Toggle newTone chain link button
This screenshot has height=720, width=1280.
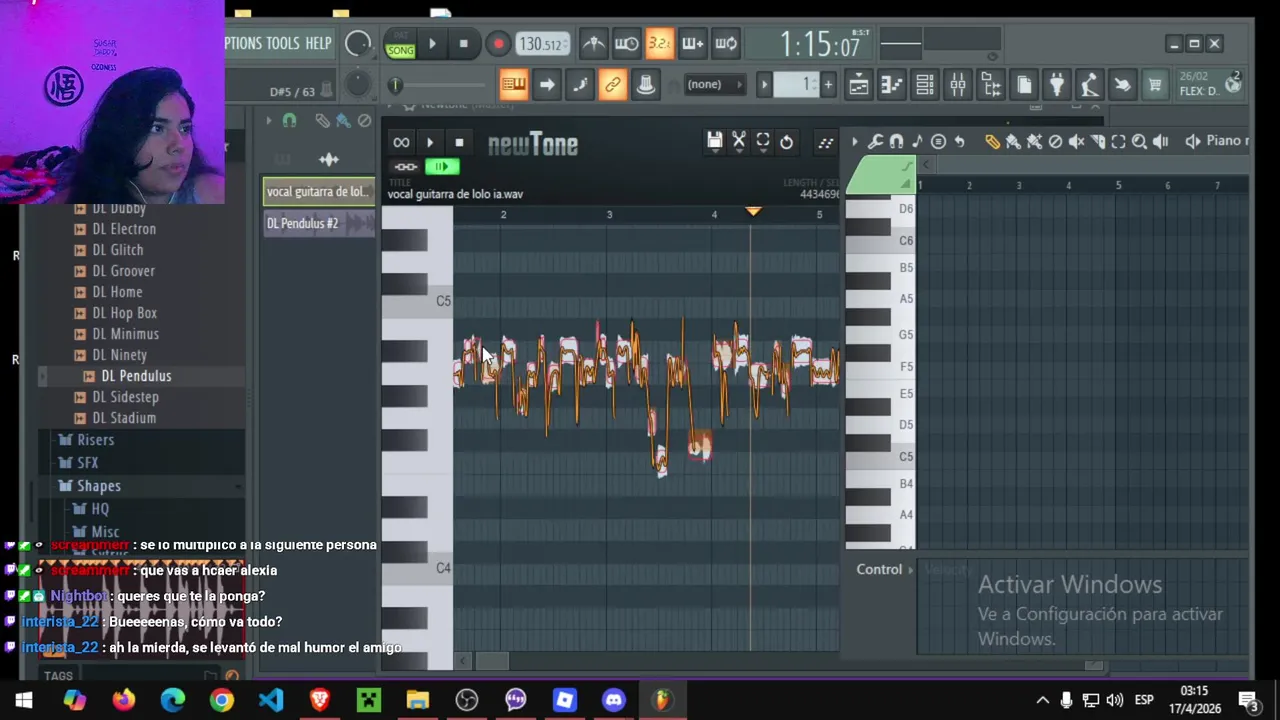405,167
